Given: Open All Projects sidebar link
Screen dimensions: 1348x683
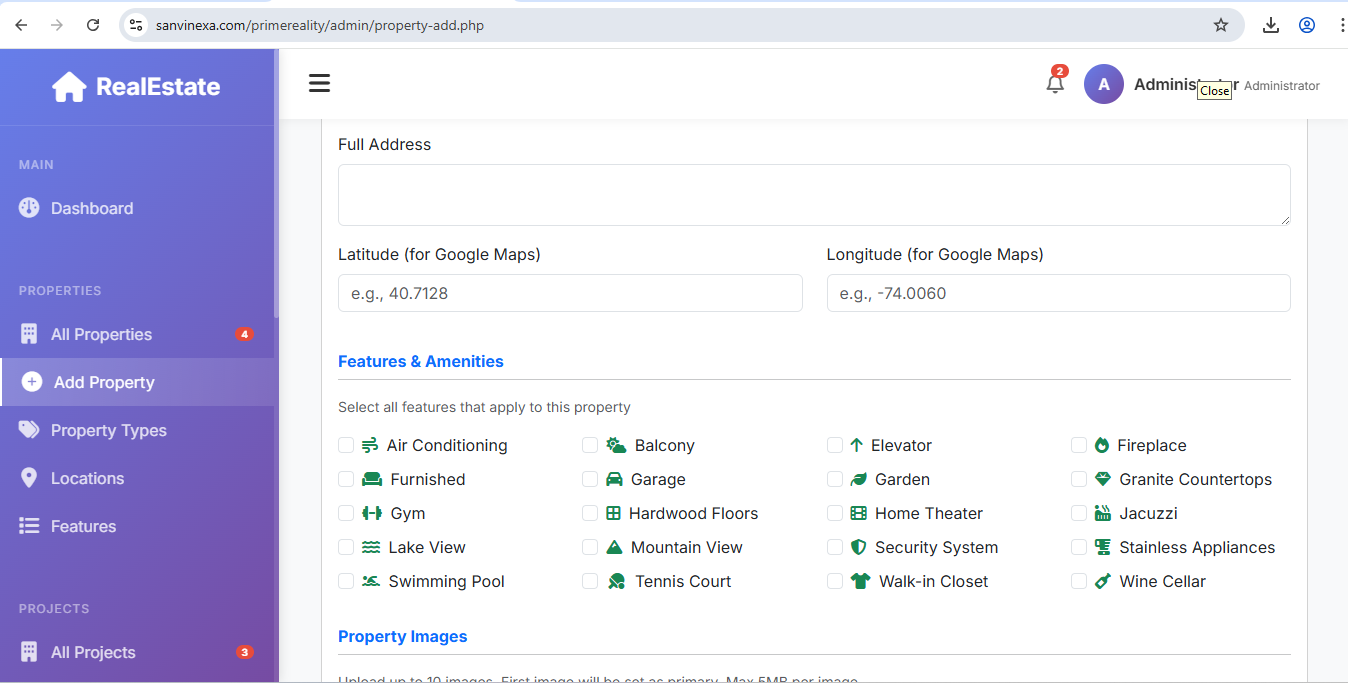Looking at the screenshot, I should click(93, 652).
